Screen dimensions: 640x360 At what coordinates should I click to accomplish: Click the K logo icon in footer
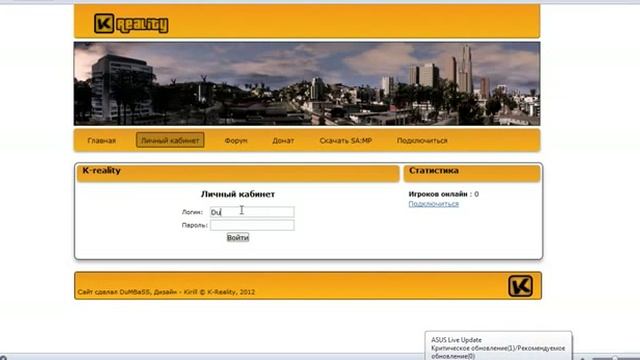point(520,286)
